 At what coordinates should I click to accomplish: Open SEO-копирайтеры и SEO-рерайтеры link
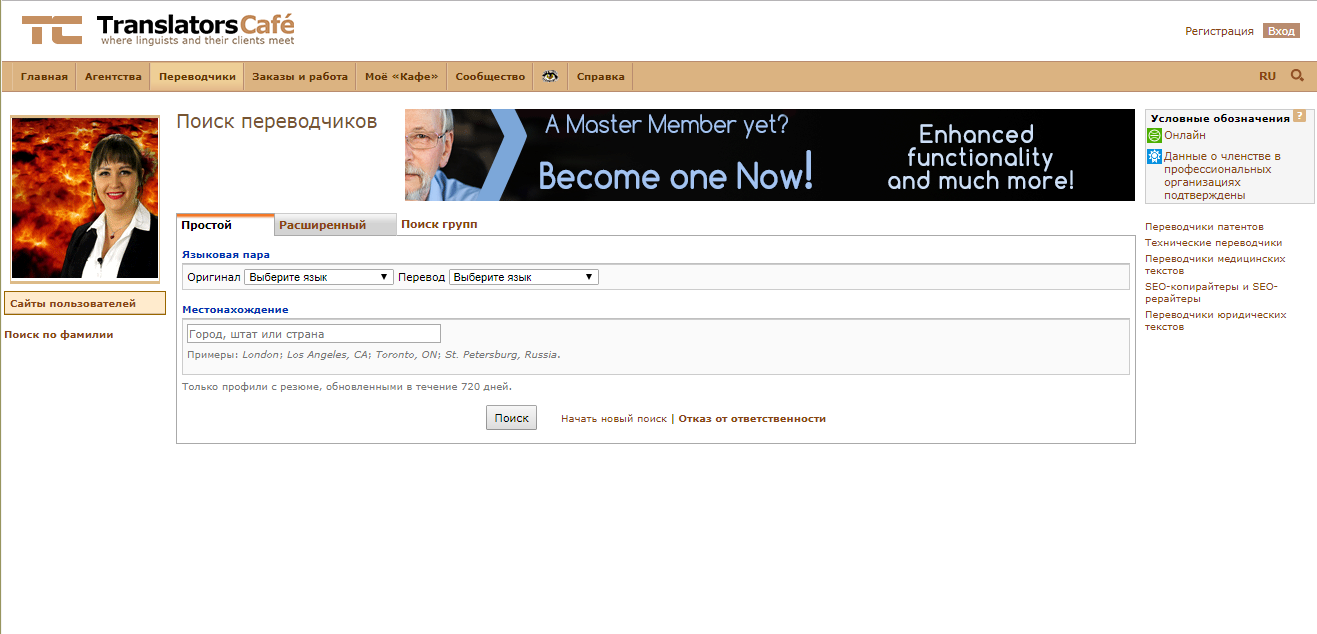coord(1211,293)
